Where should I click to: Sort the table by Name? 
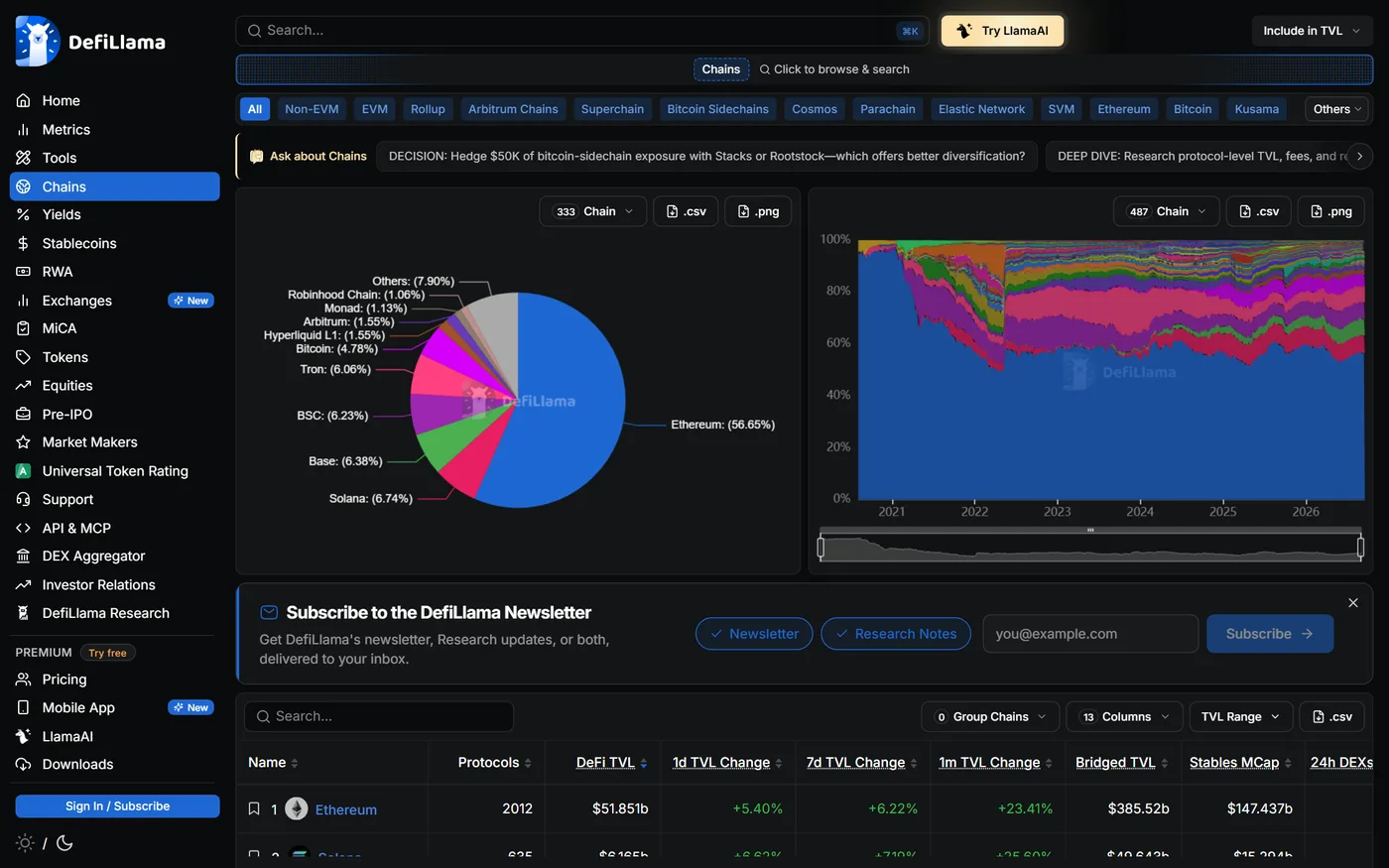click(x=273, y=763)
